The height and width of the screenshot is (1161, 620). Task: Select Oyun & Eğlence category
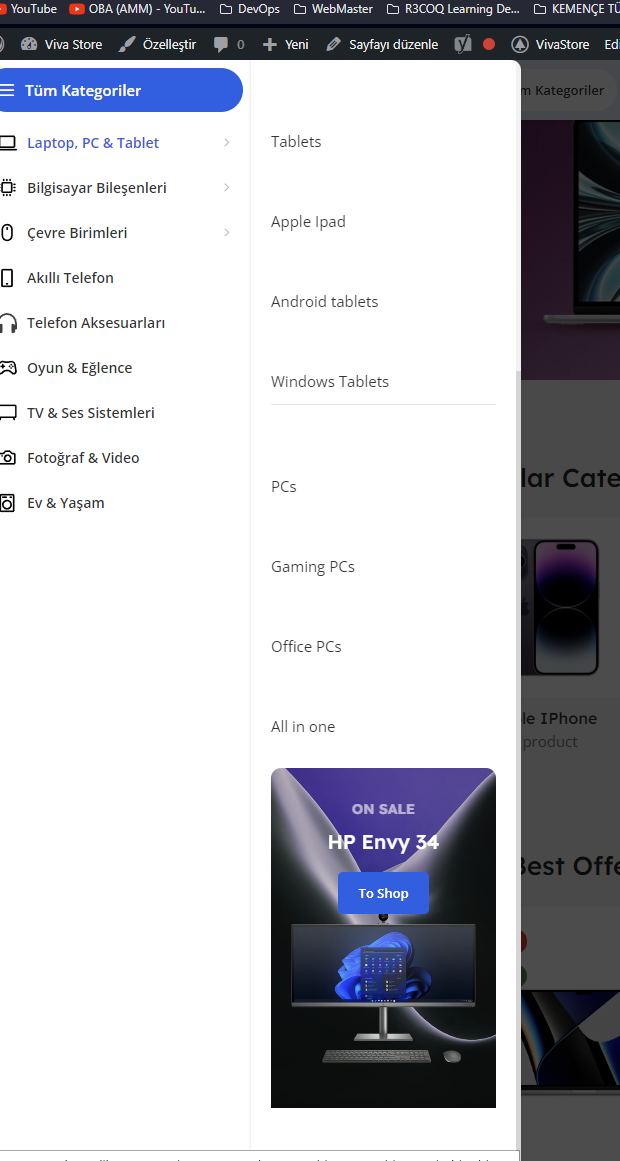79,368
